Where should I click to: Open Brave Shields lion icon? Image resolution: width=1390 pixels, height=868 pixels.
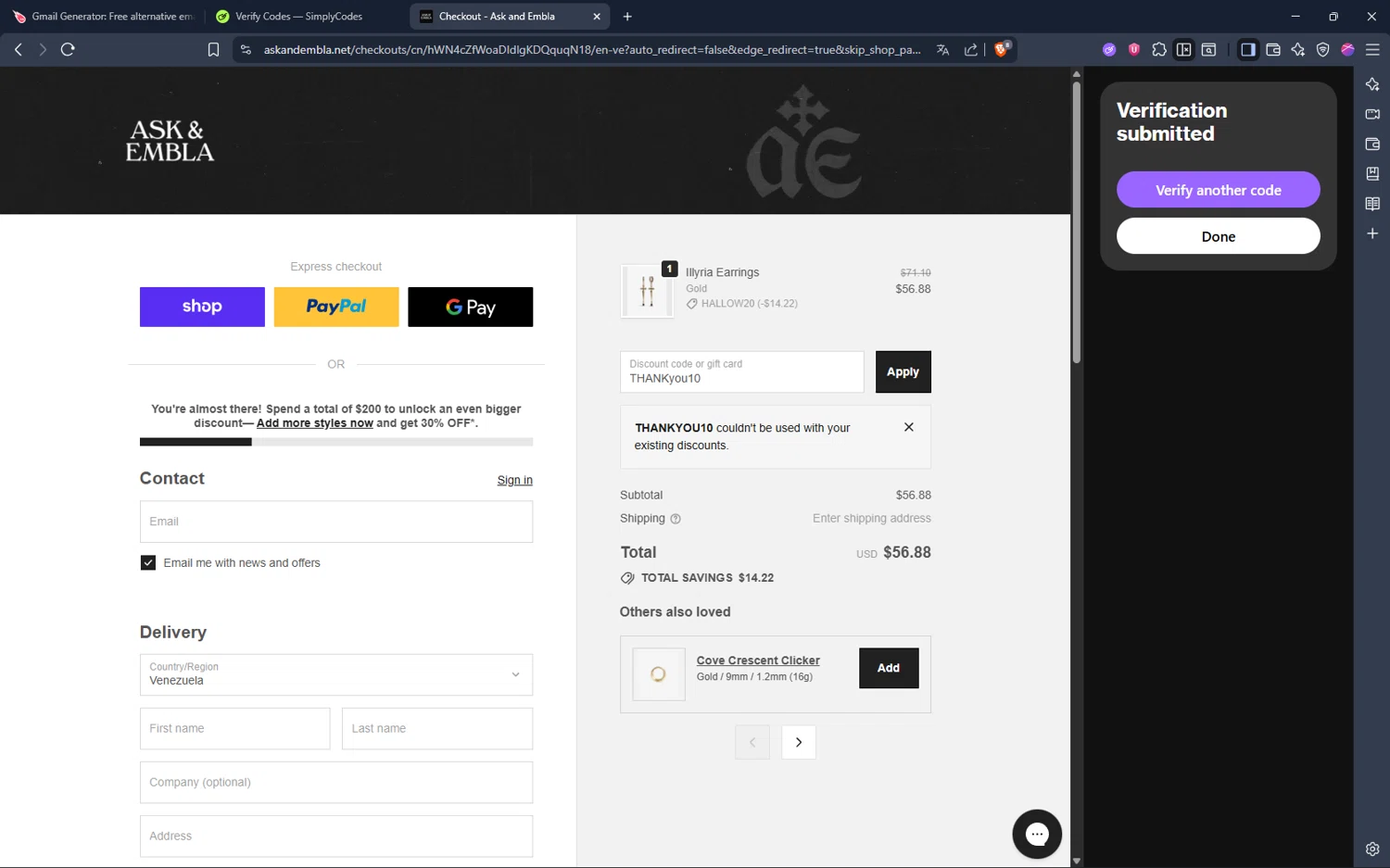1002,49
